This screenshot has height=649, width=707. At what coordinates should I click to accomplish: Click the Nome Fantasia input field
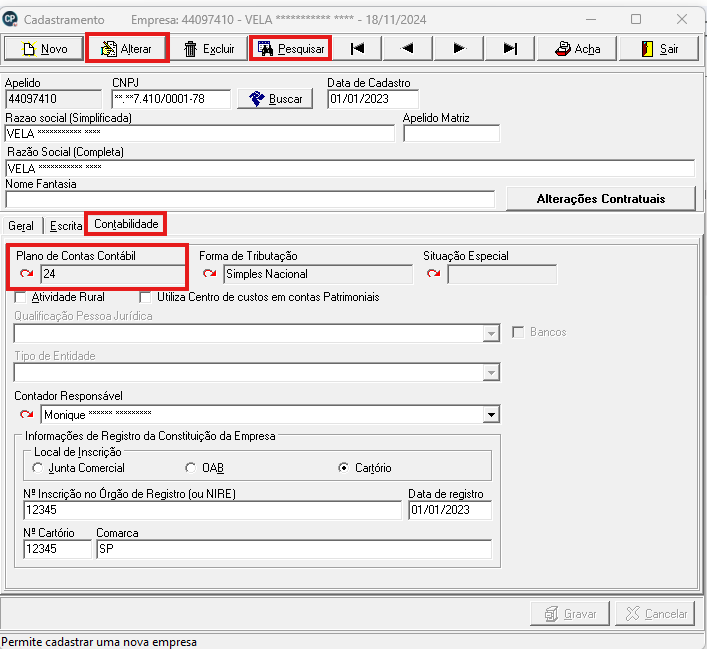pyautogui.click(x=250, y=199)
